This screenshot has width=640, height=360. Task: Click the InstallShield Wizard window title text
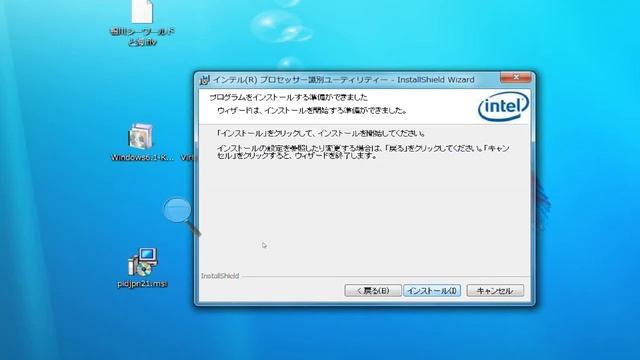tap(344, 80)
